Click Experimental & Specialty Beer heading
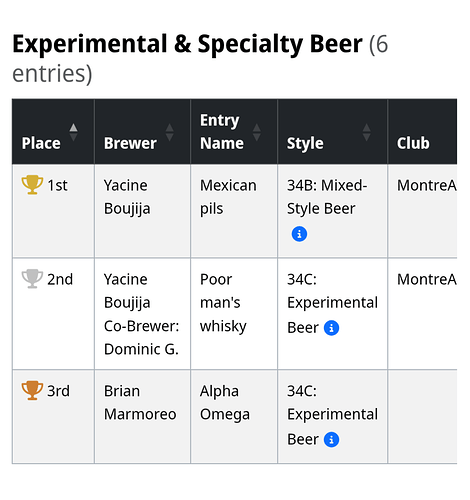Screen dimensions: 470x500 187,44
